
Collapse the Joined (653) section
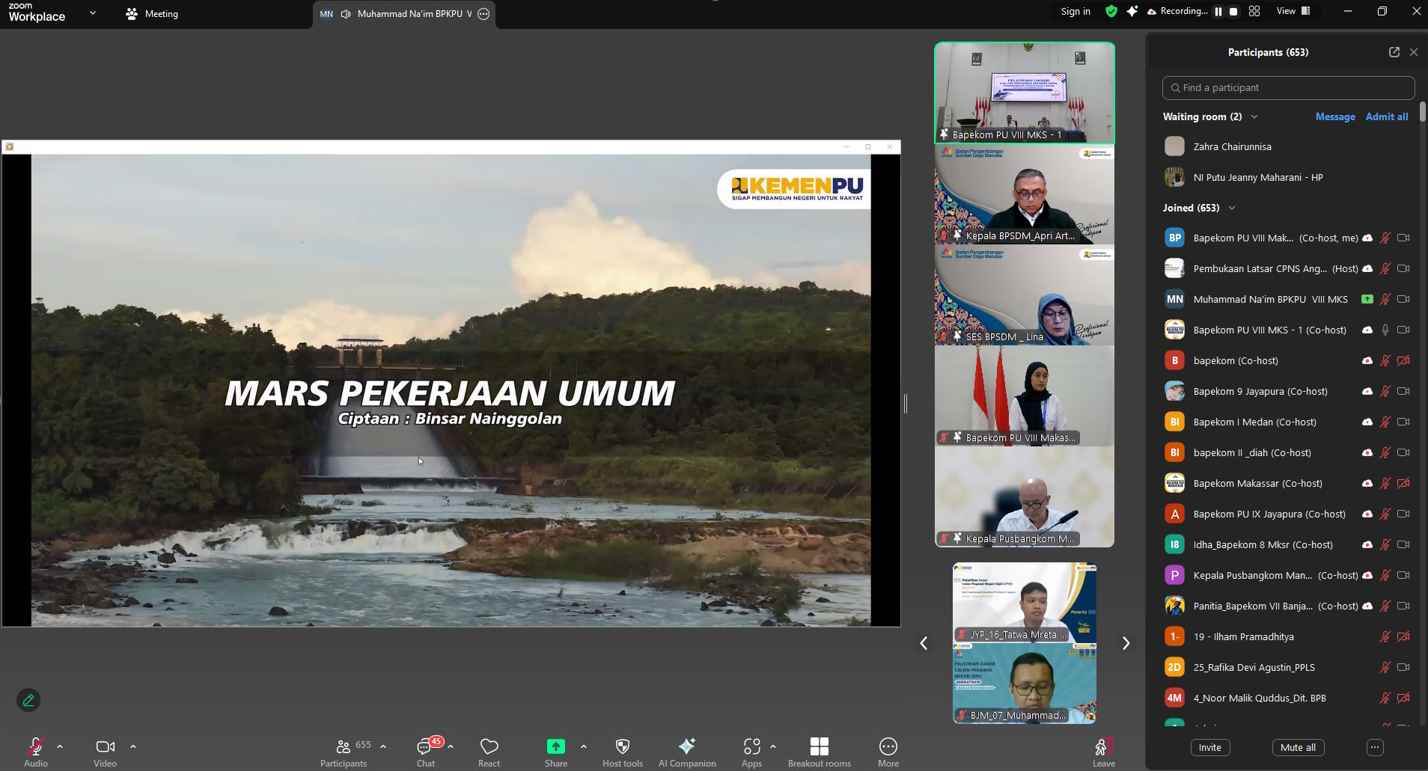pos(1232,208)
